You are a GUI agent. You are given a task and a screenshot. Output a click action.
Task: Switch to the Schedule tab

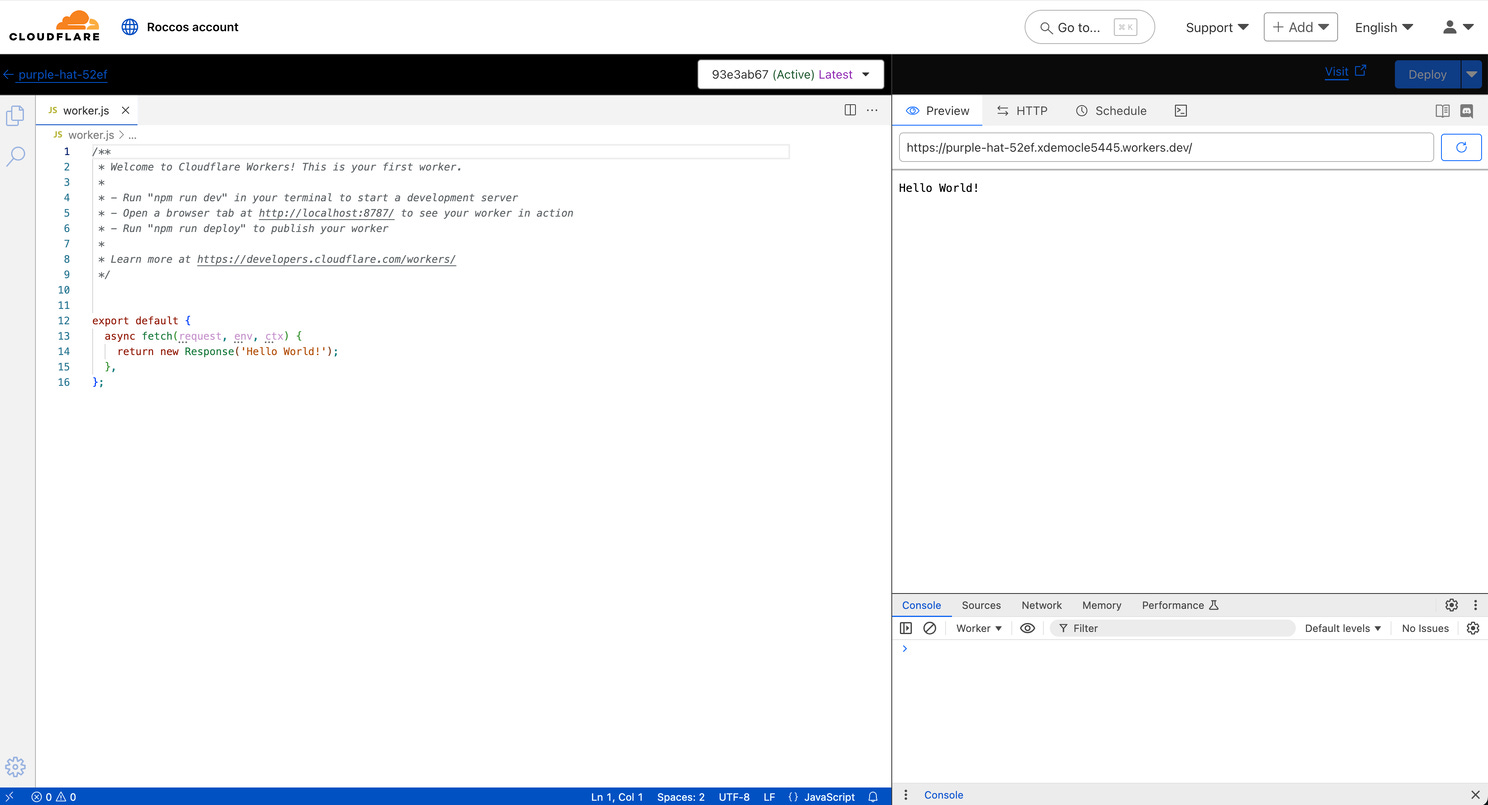(x=1111, y=111)
